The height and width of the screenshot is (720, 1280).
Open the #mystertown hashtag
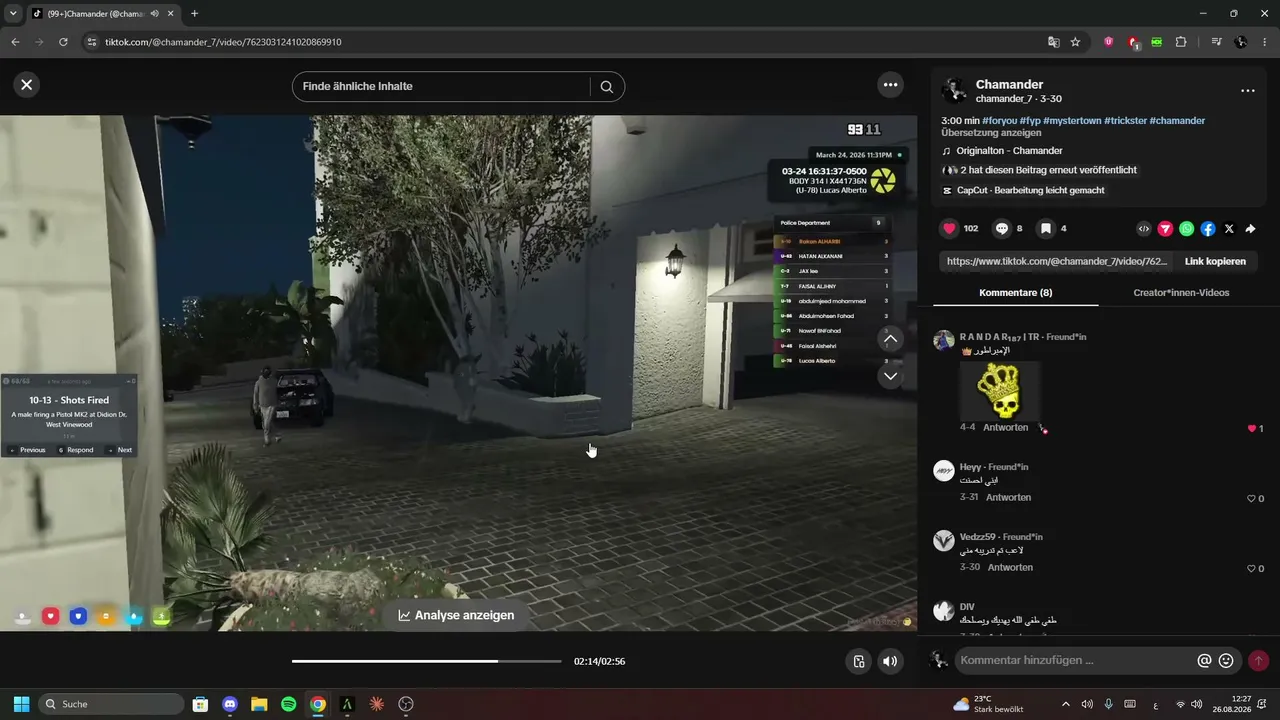[1072, 120]
